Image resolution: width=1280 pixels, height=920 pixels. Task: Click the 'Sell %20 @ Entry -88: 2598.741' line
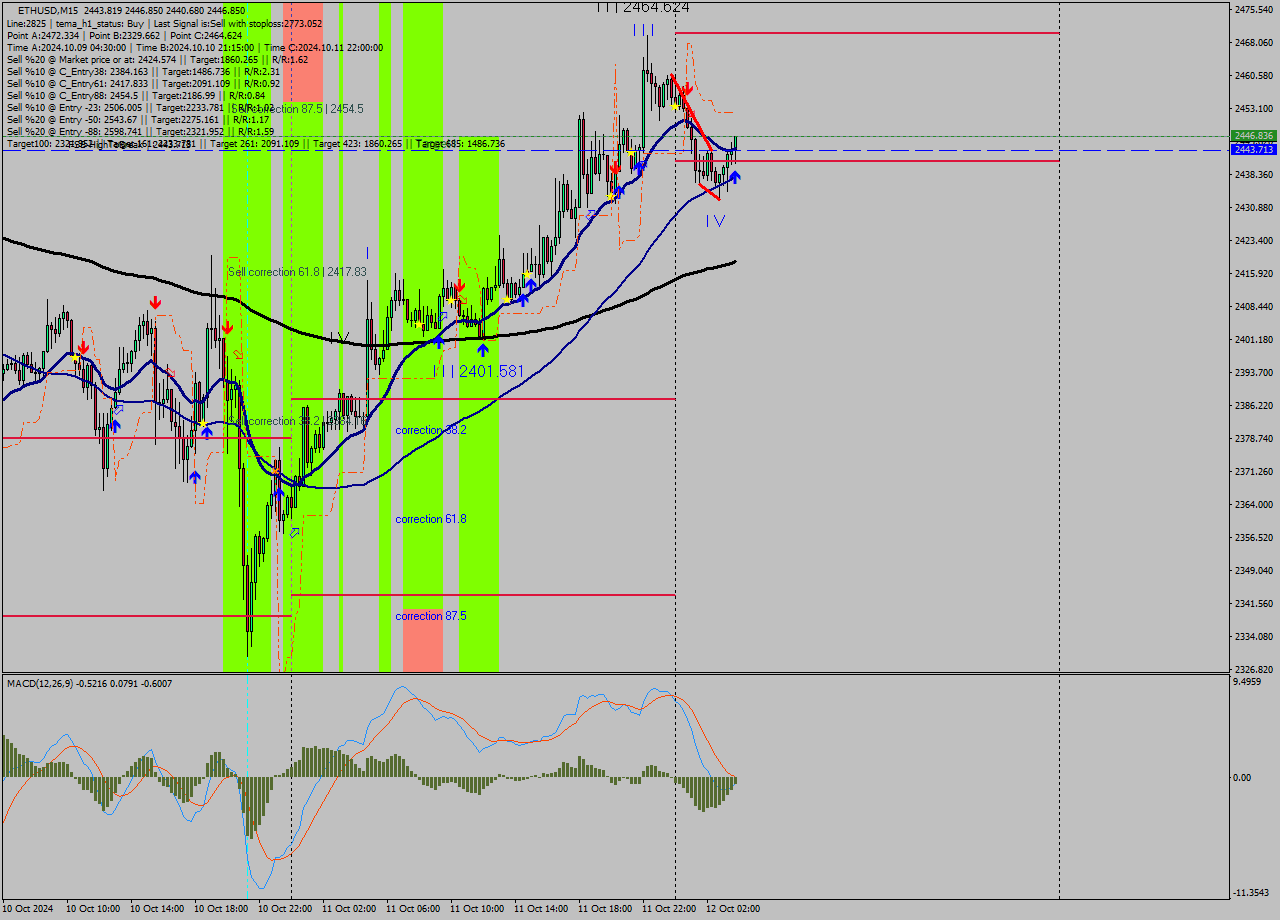pos(140,131)
